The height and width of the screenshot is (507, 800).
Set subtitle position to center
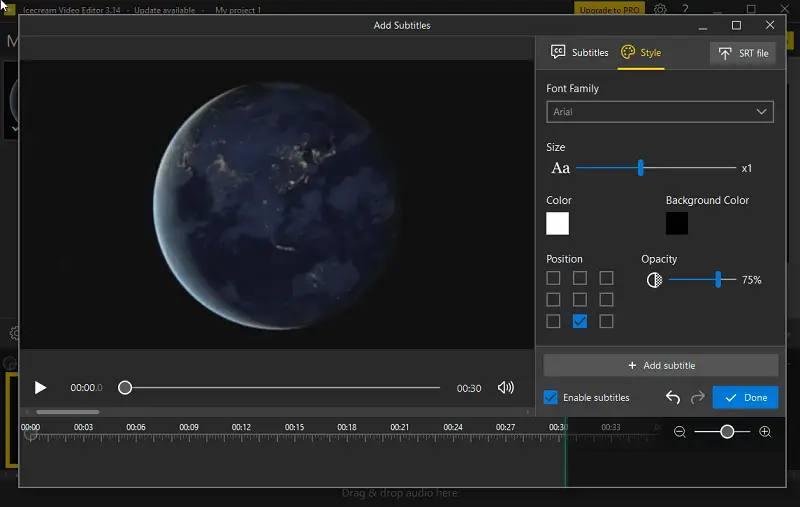point(580,299)
